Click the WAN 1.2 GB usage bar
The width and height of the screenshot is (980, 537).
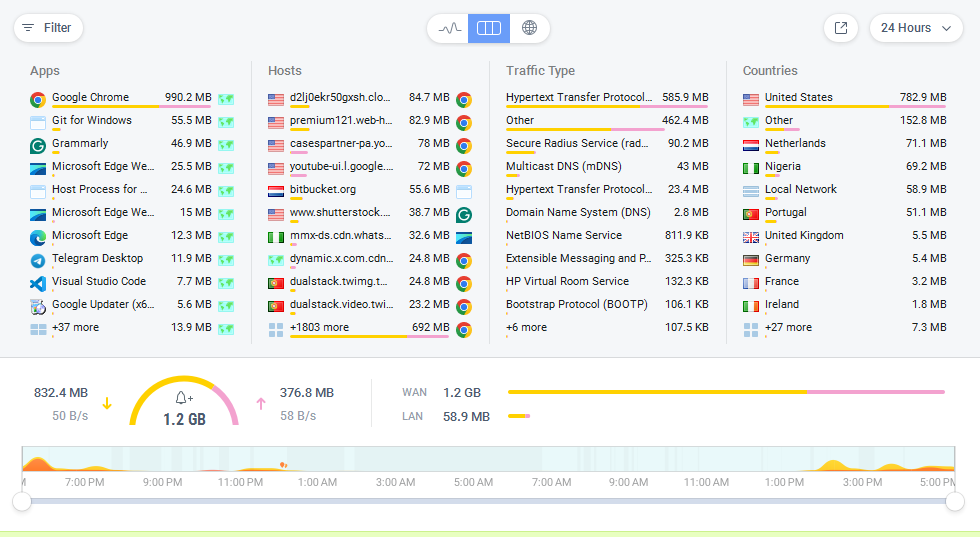point(726,392)
